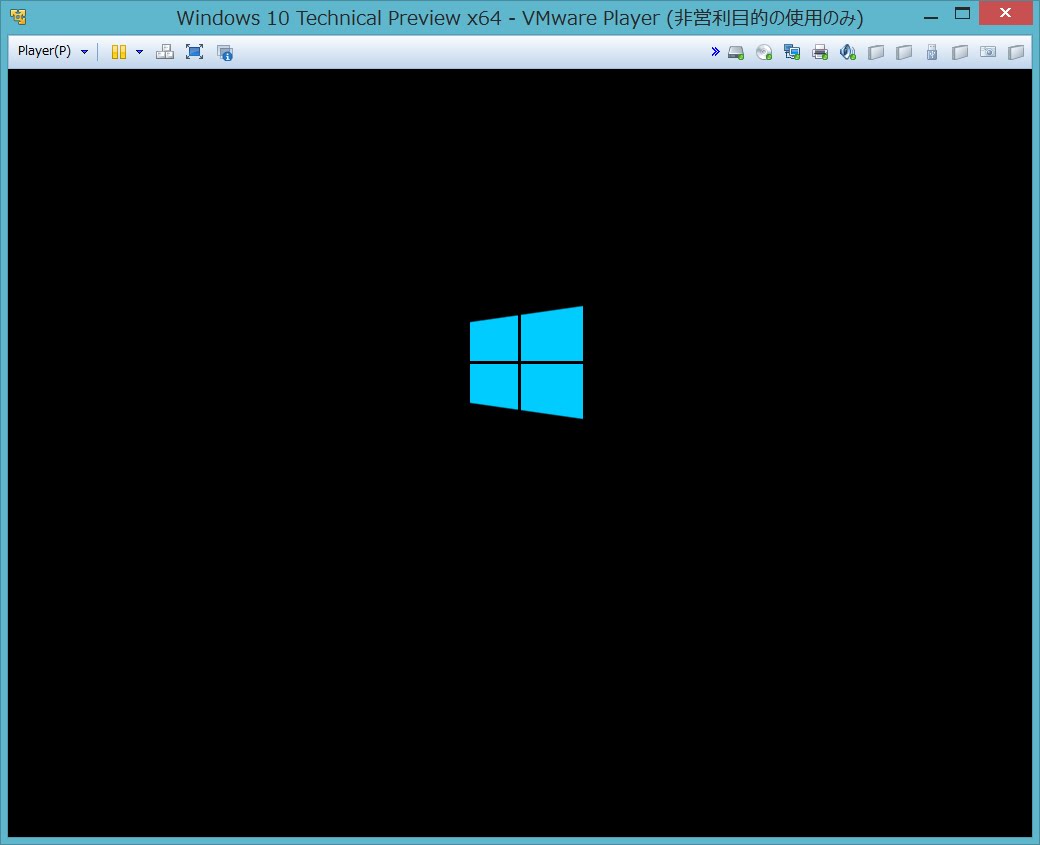This screenshot has width=1040, height=845.
Task: Click the webcam camera device icon
Action: (x=988, y=52)
